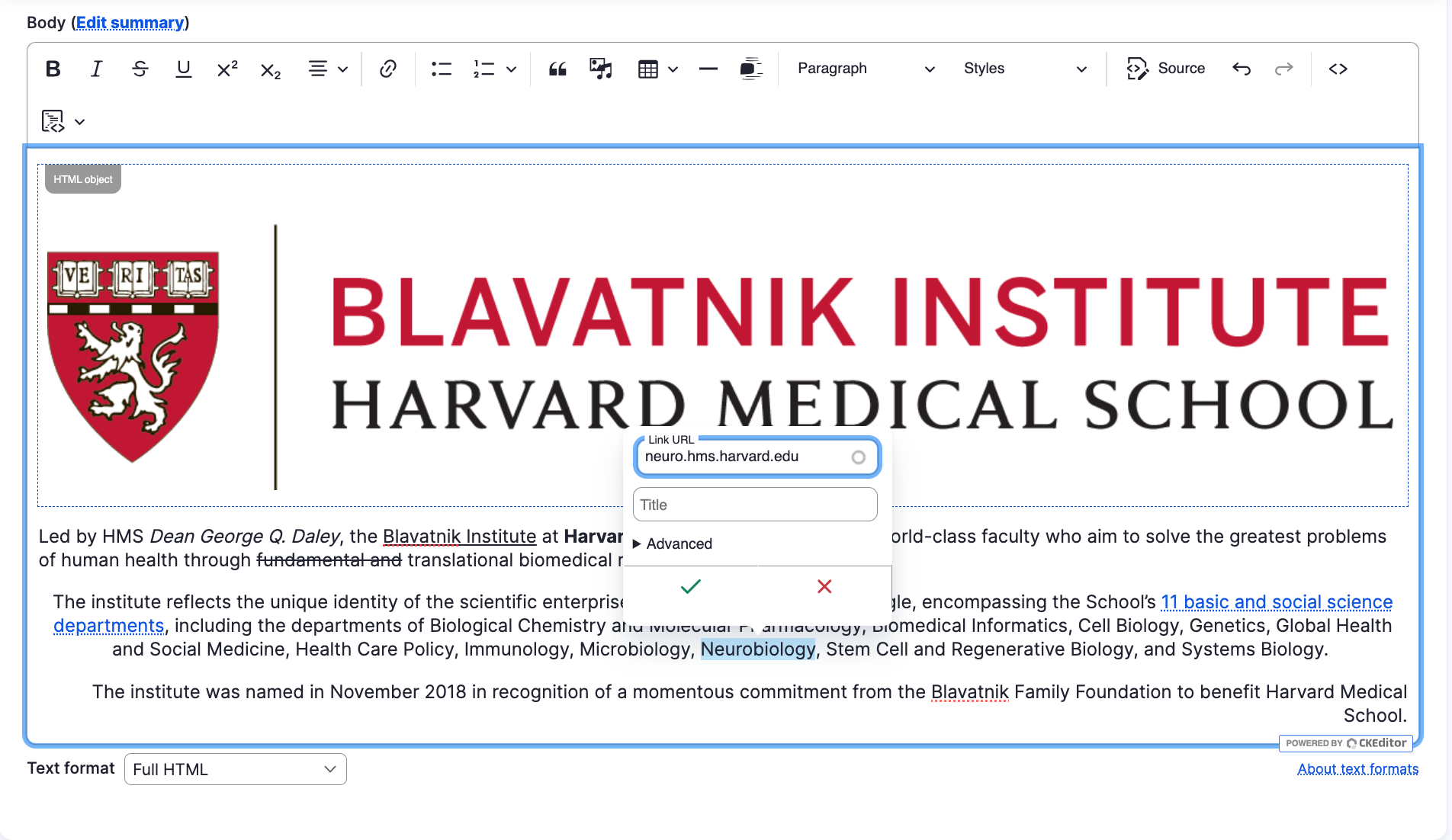Switch to Source editing mode
1452x840 pixels.
pyautogui.click(x=1166, y=69)
